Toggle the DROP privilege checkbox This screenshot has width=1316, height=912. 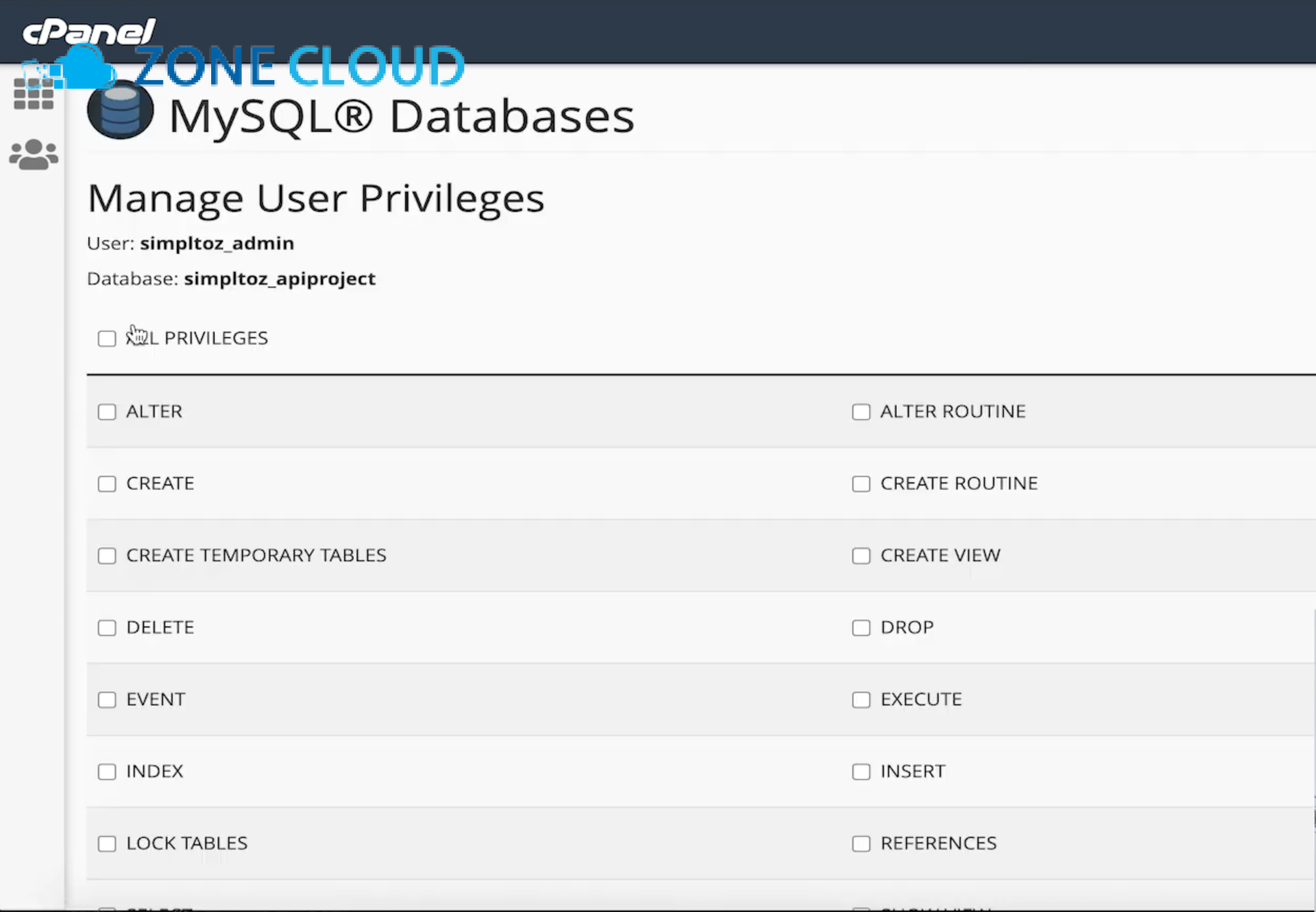click(861, 628)
